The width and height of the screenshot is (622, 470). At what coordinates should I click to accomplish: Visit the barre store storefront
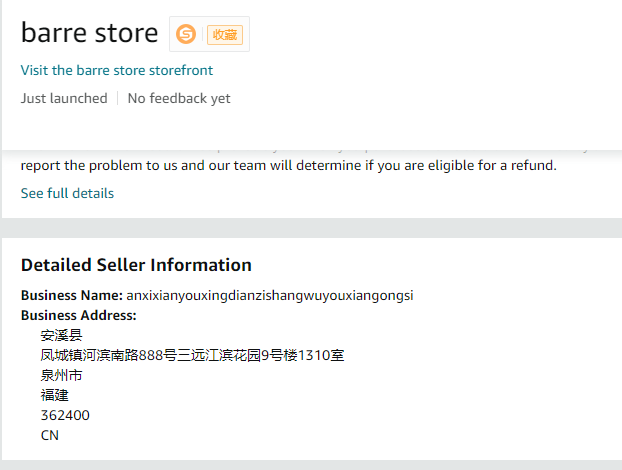click(x=117, y=70)
